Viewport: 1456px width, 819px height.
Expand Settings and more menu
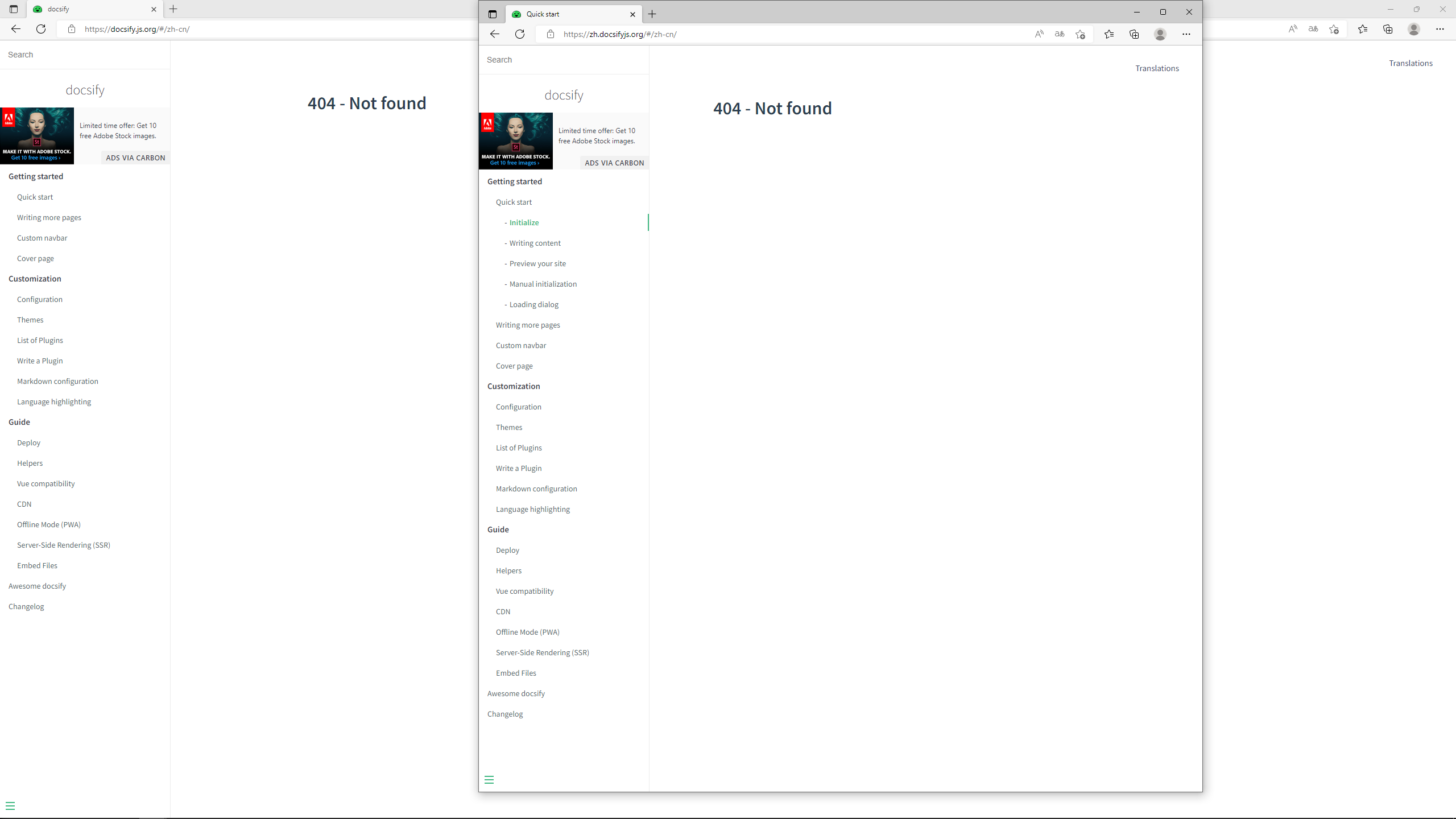1186,34
